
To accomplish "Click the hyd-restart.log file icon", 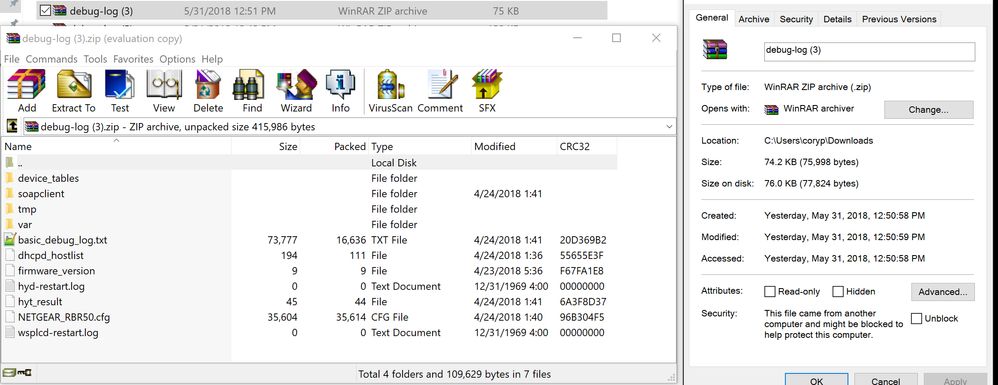I will click(9, 286).
